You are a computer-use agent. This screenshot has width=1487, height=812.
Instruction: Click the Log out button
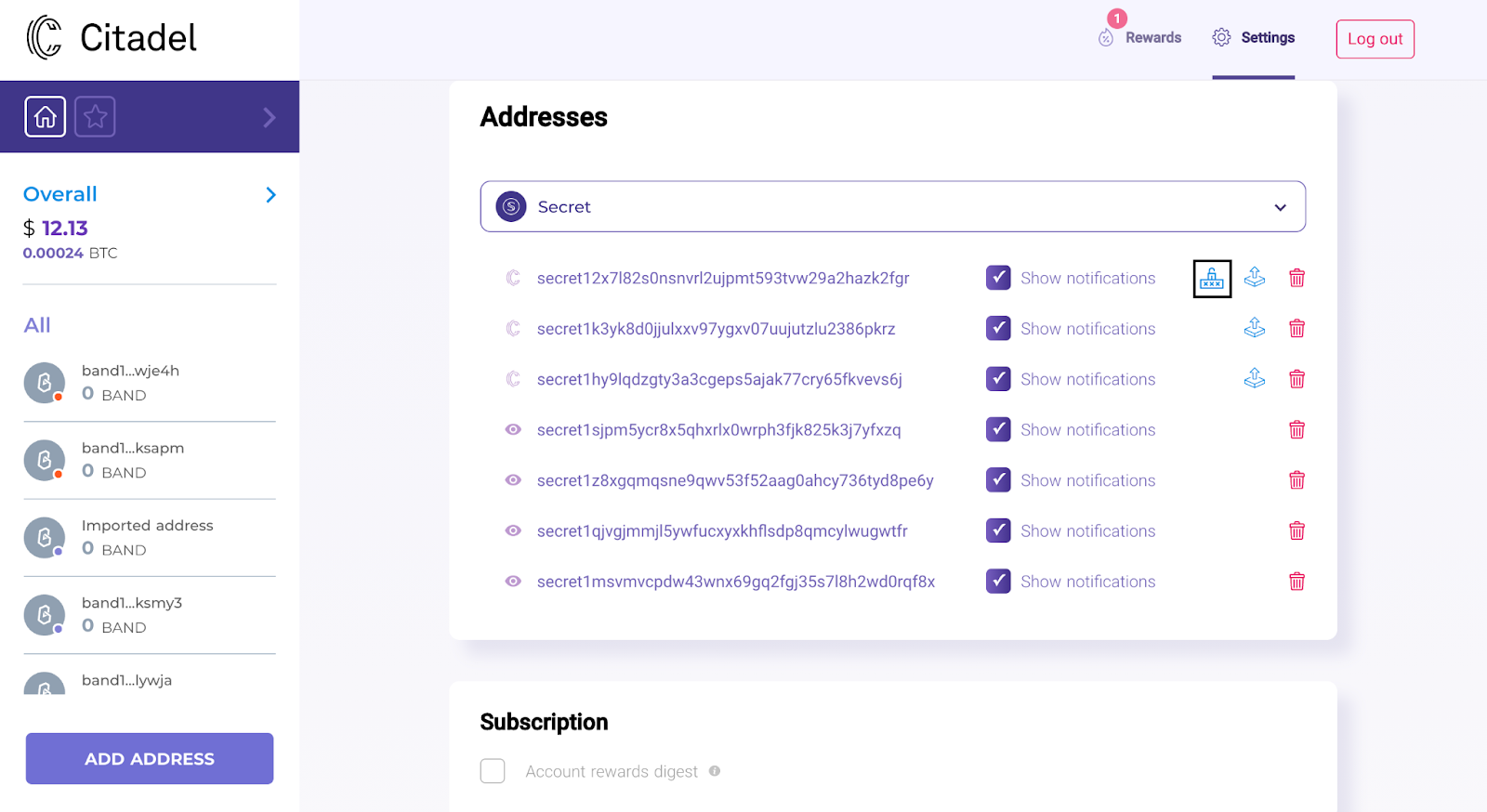[1375, 39]
